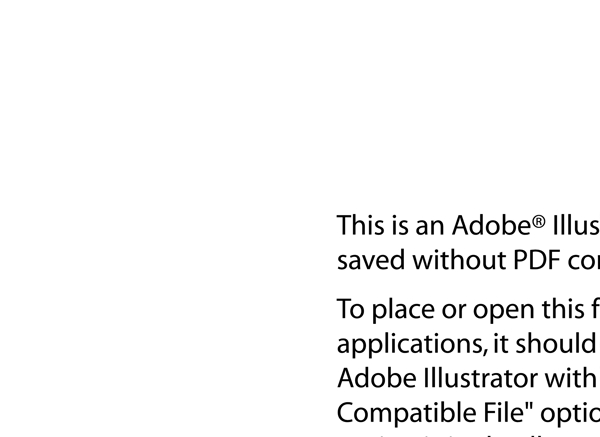600x437 pixels.
Task: Click the word "Illustrator"
Action: pyautogui.click(x=481, y=378)
